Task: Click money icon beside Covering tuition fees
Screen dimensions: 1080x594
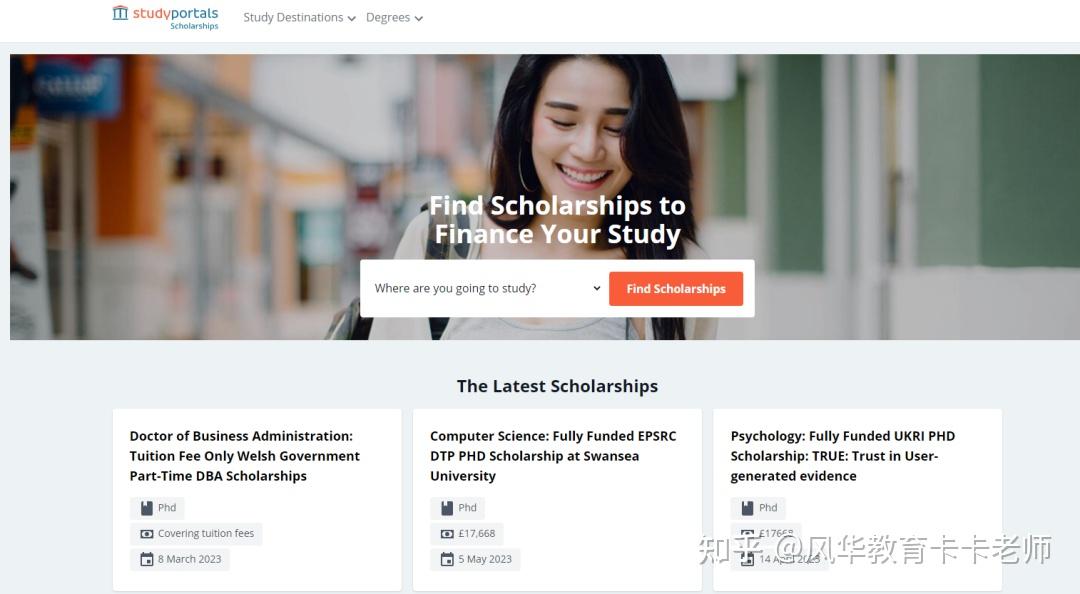Action: pos(147,534)
